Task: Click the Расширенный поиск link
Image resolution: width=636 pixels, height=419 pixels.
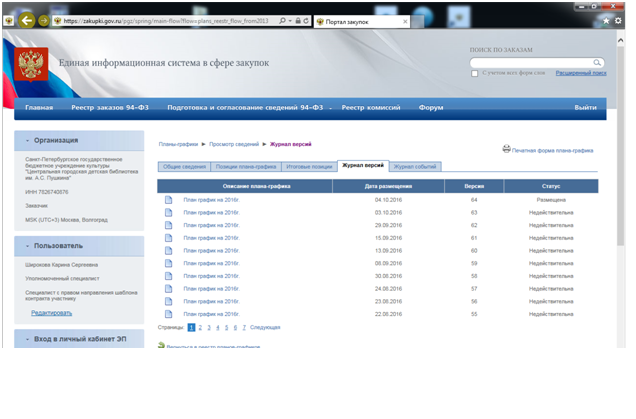Action: 581,73
